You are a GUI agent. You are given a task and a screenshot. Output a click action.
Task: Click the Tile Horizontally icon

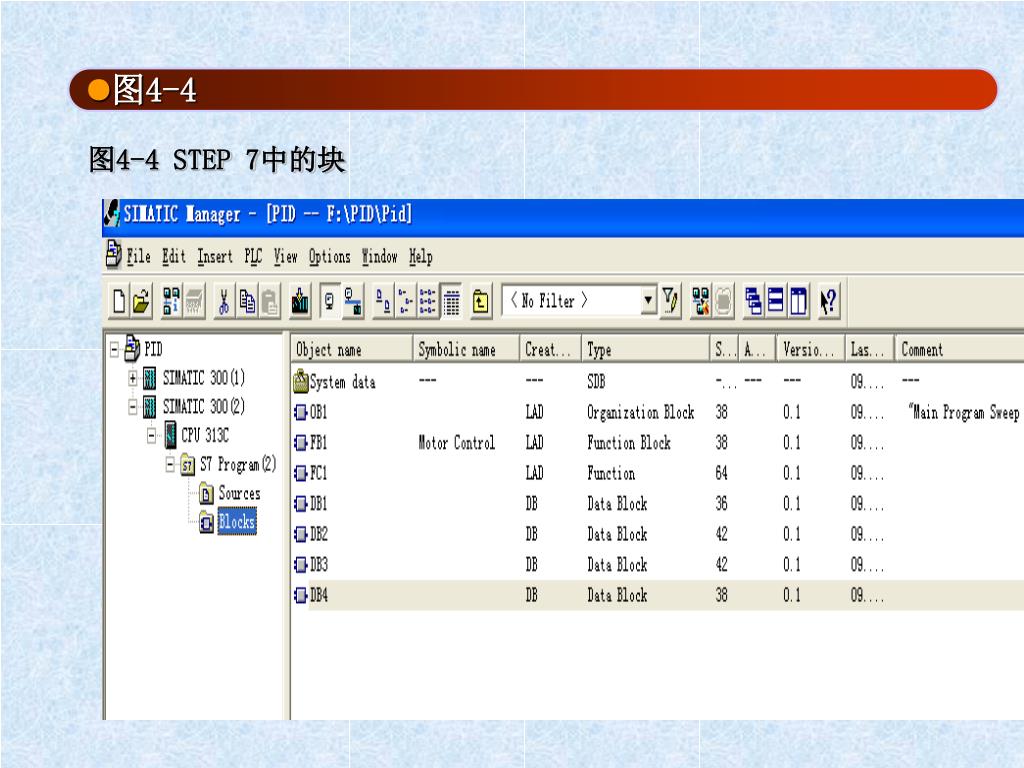[776, 302]
